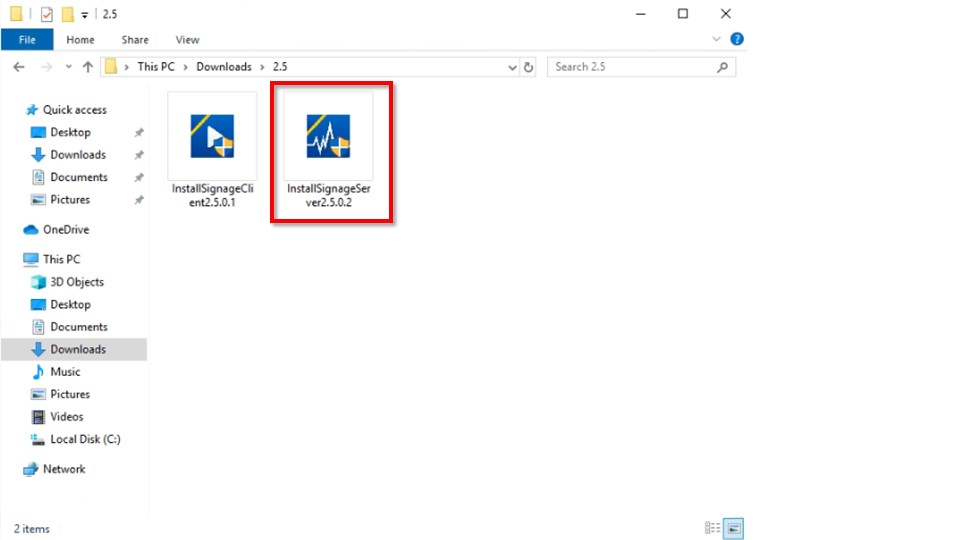This screenshot has width=960, height=540.
Task: Click Downloads in the address breadcrumb
Action: (223, 67)
